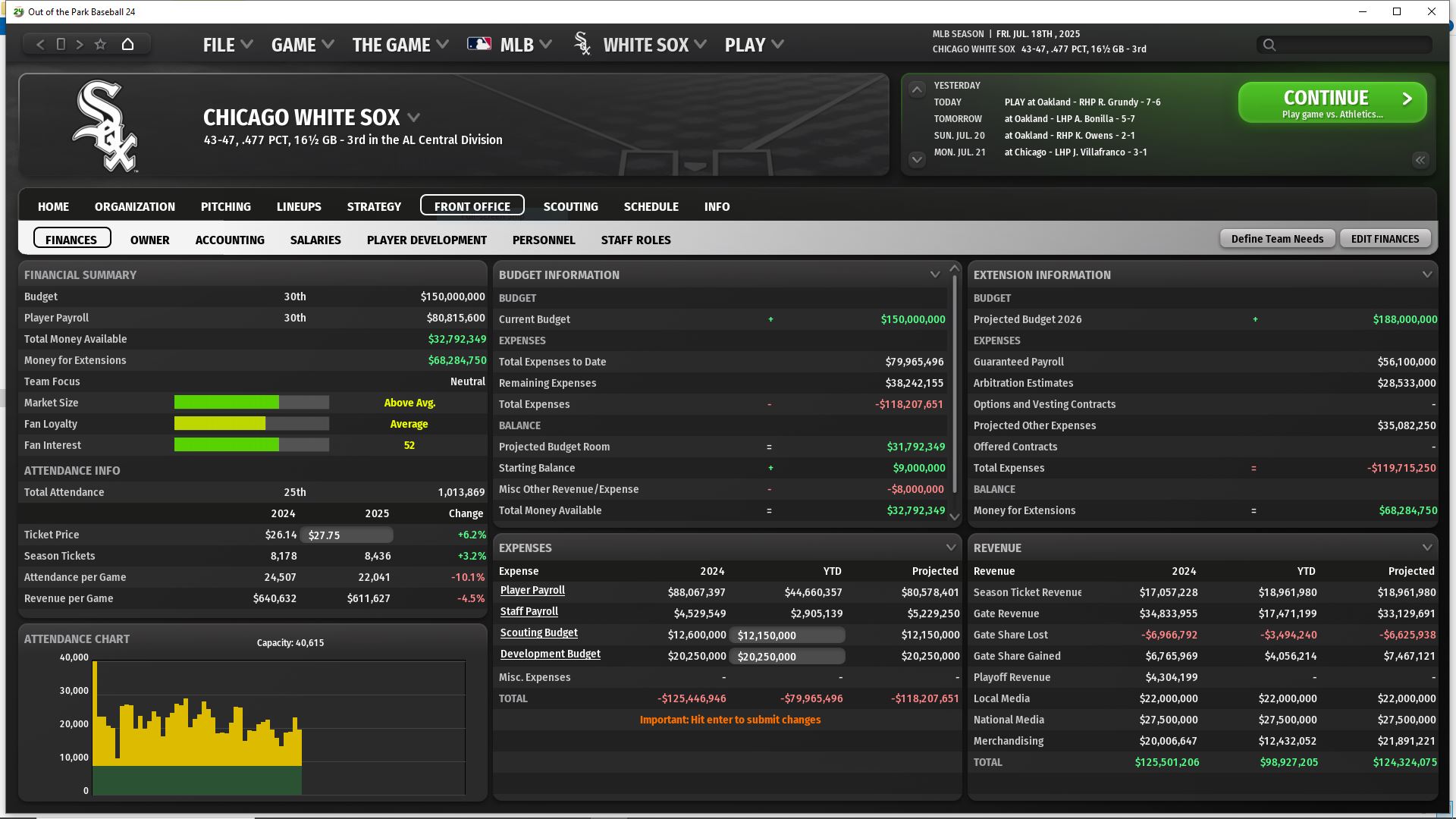Screen dimensions: 1456x819
Task: Open the Player Payroll link
Action: tap(532, 590)
